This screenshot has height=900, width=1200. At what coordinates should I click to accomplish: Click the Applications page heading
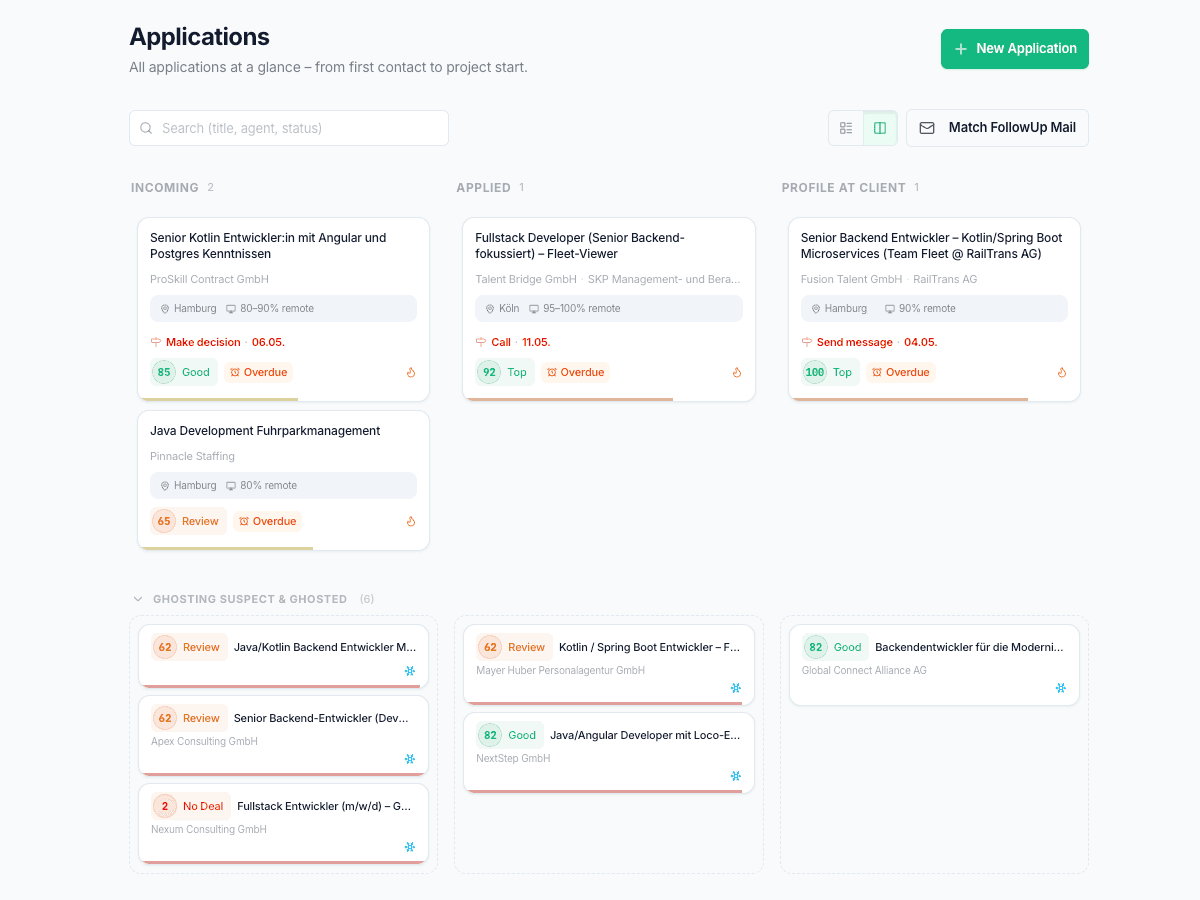click(200, 37)
